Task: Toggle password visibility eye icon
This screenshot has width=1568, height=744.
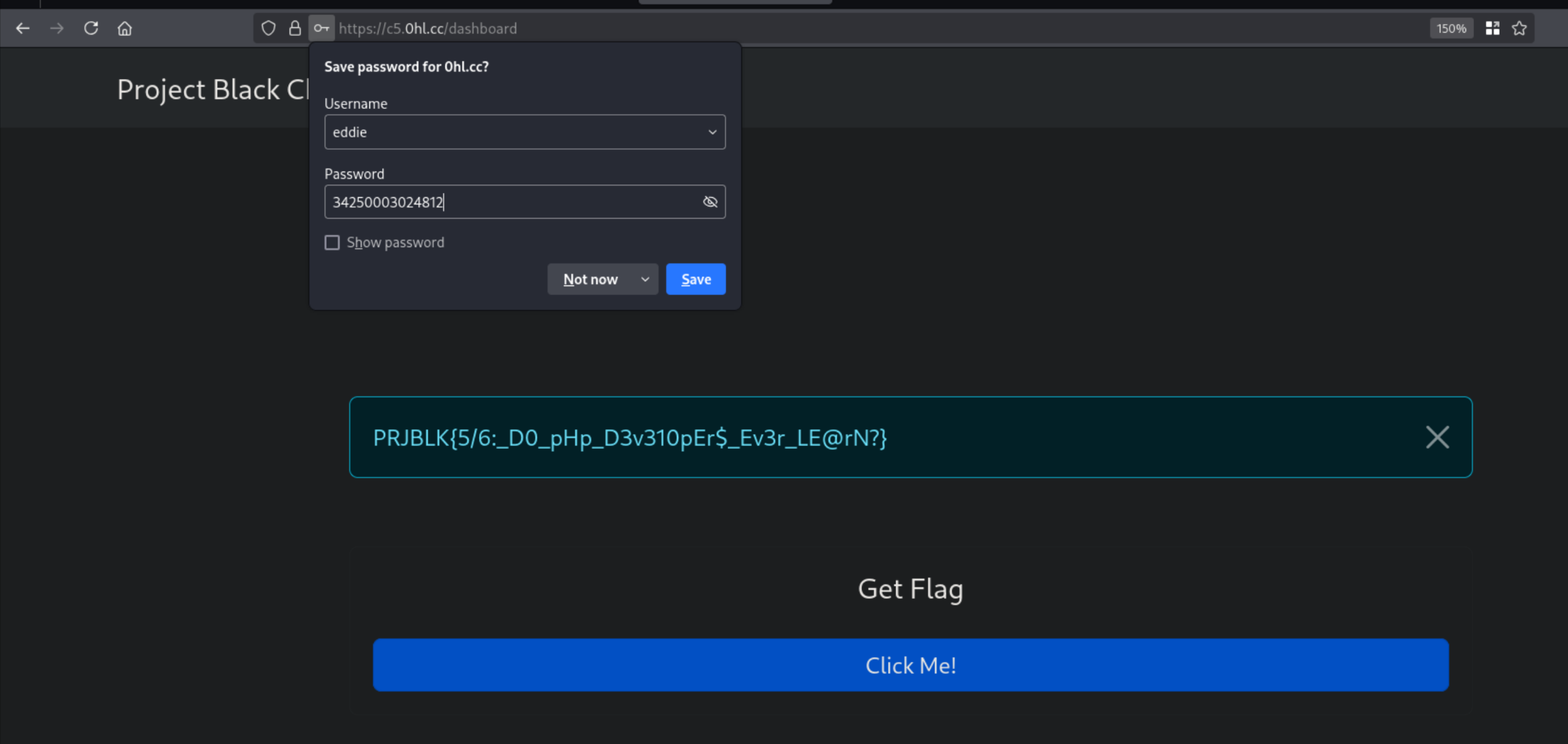Action: [710, 202]
